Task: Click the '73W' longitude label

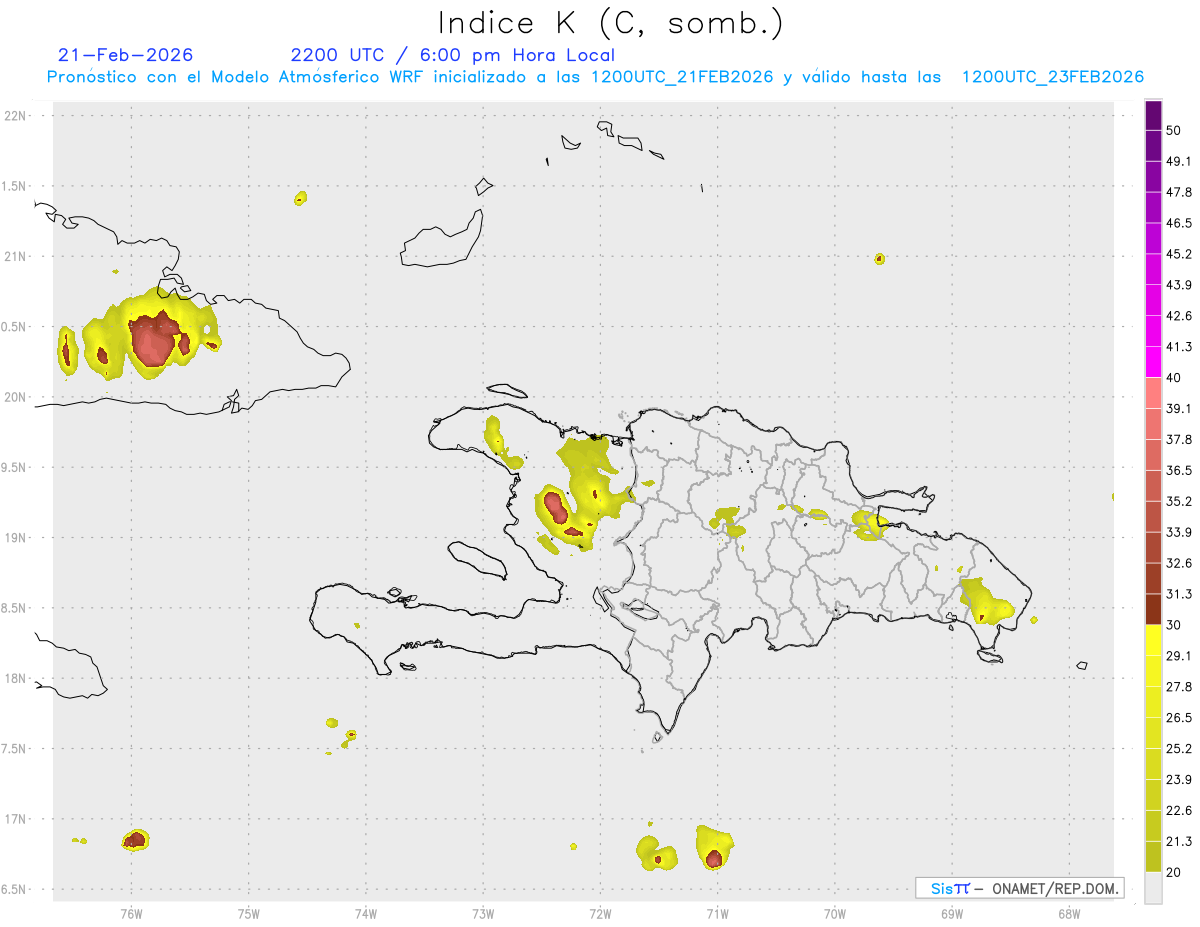Action: (x=483, y=914)
